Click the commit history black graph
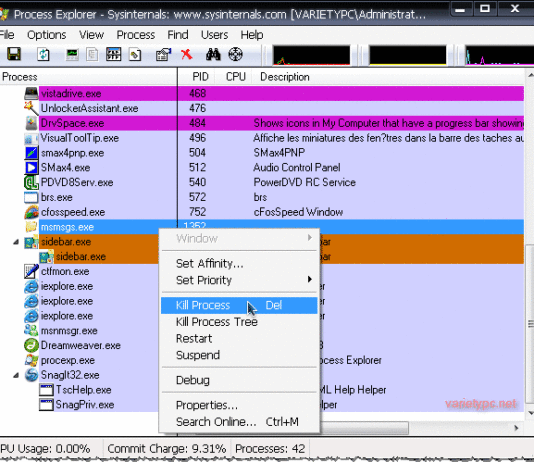Viewport: 534px width, 462px height. [408, 55]
